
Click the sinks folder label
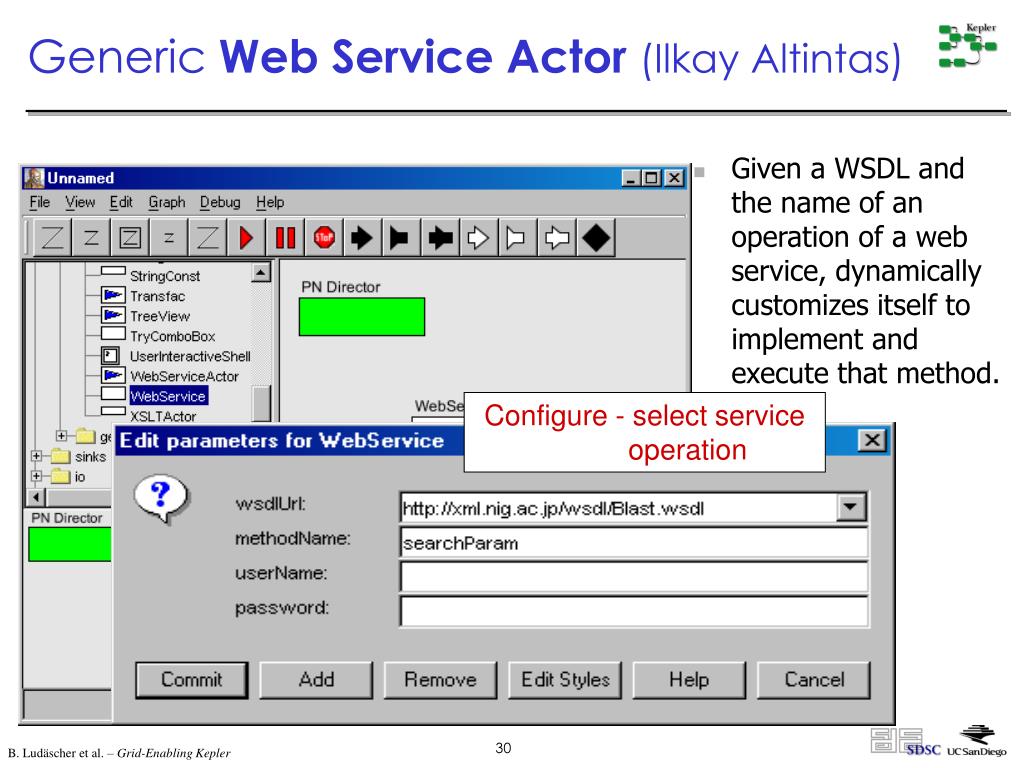point(90,456)
